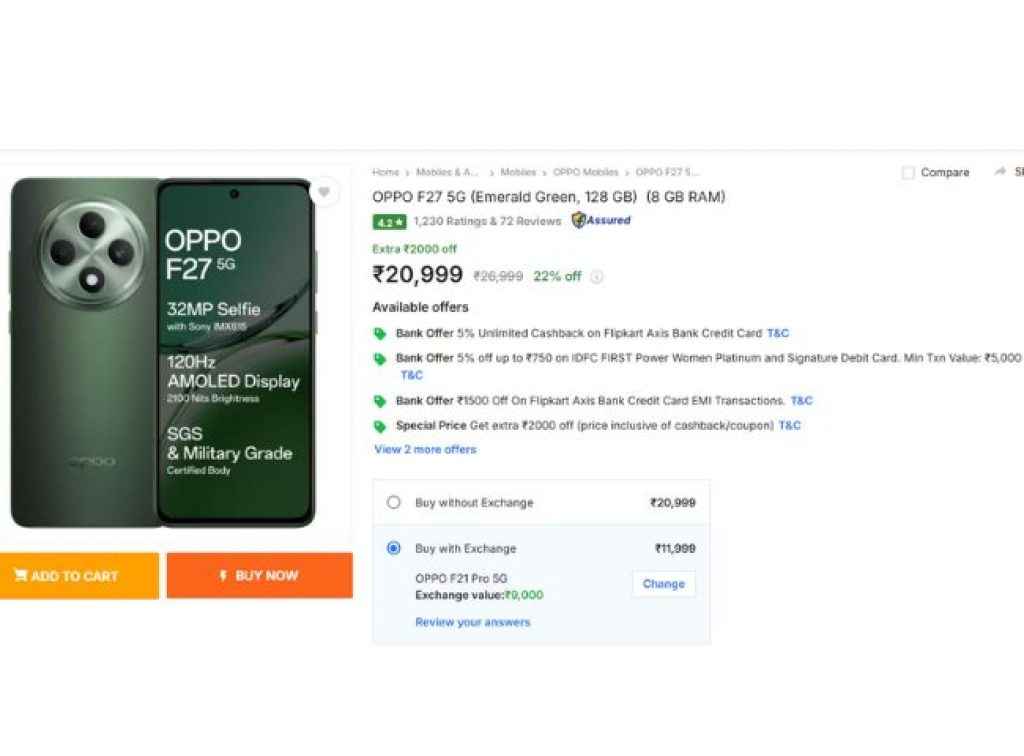Select Buy without Exchange option
The height and width of the screenshot is (756, 1024).
[x=394, y=502]
